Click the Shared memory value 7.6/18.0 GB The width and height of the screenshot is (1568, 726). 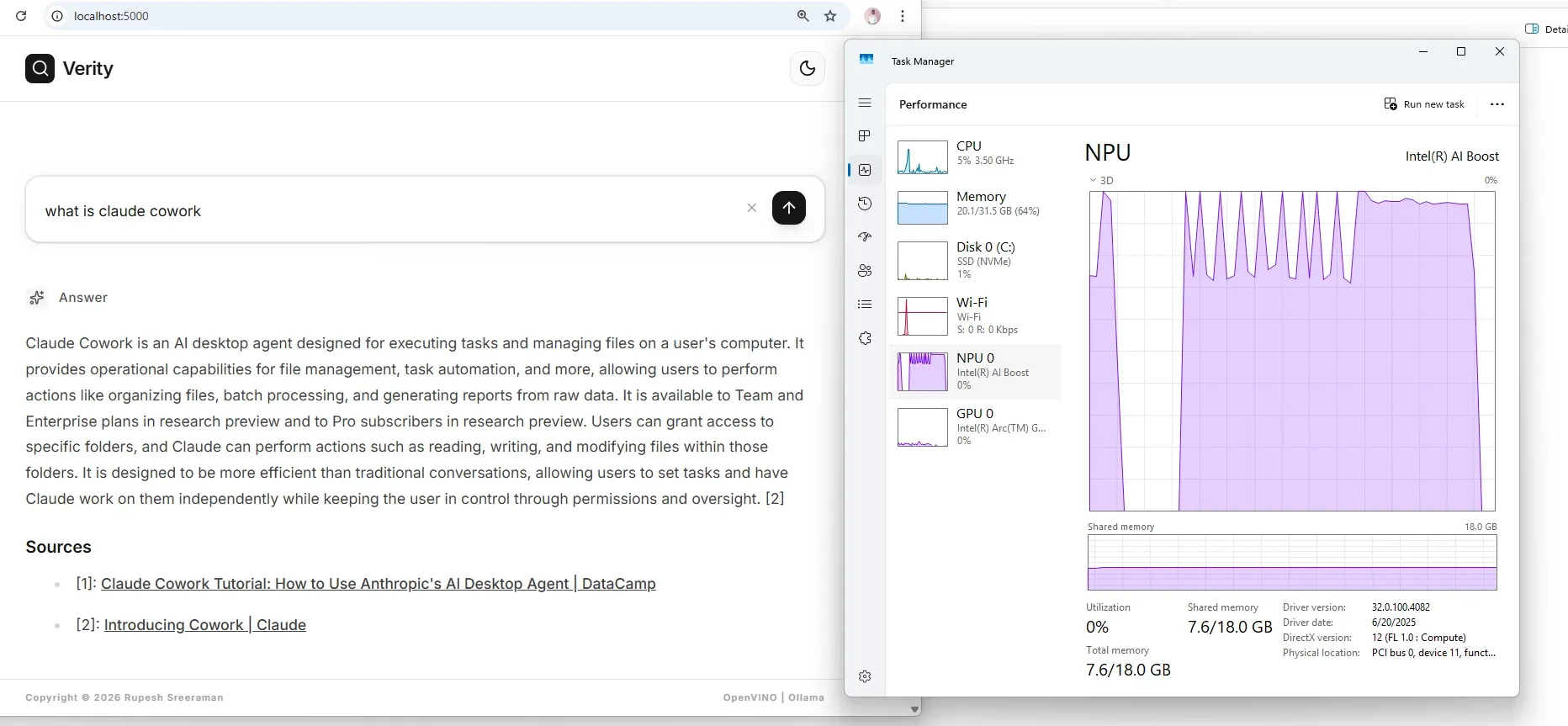coord(1230,627)
